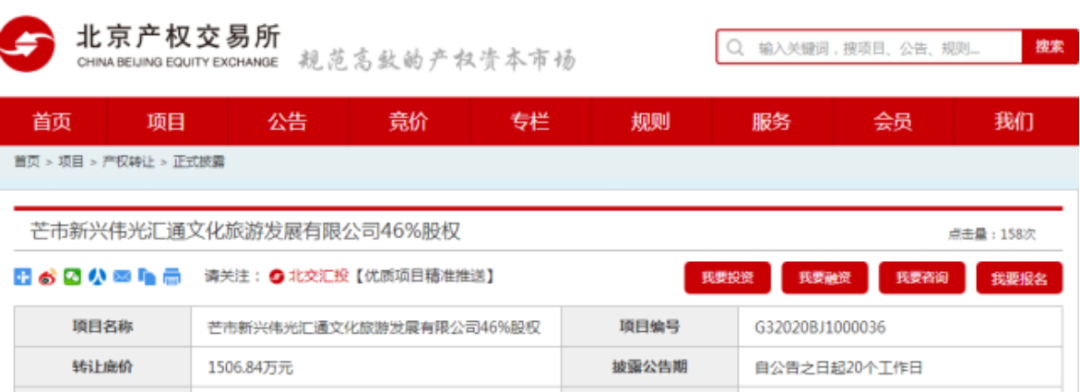Screen dimensions: 1080x392
Task: Click the 我要报名 button
Action: pos(1019,278)
